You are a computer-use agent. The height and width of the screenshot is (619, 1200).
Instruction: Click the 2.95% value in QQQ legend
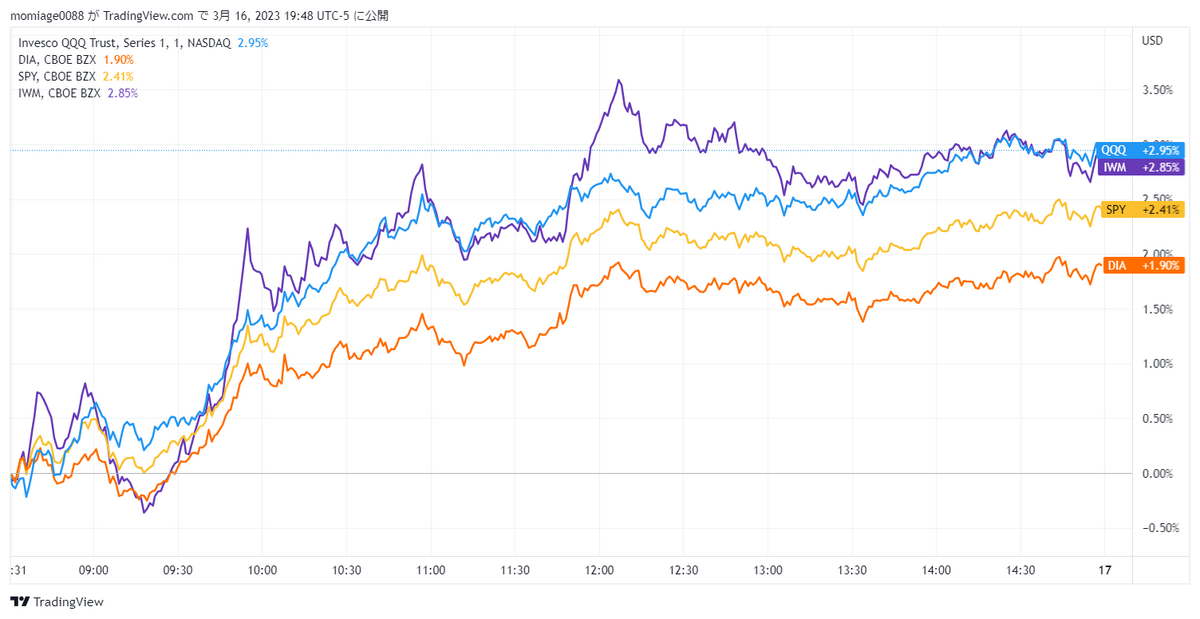[x=252, y=43]
